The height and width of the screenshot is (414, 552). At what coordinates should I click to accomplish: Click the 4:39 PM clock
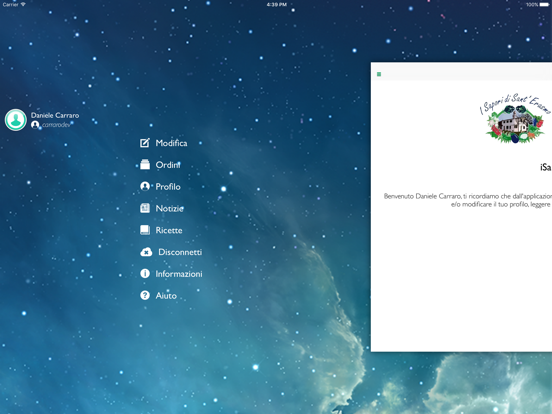pos(276,5)
